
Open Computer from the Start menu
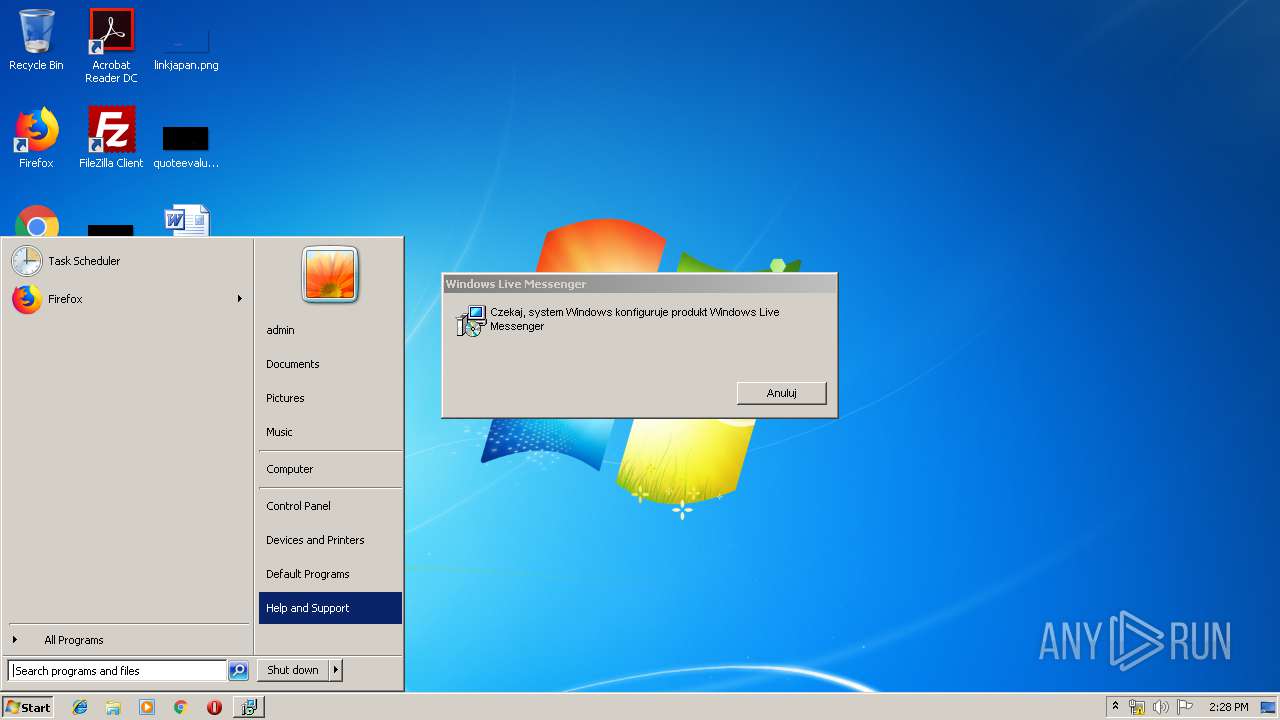[330, 469]
